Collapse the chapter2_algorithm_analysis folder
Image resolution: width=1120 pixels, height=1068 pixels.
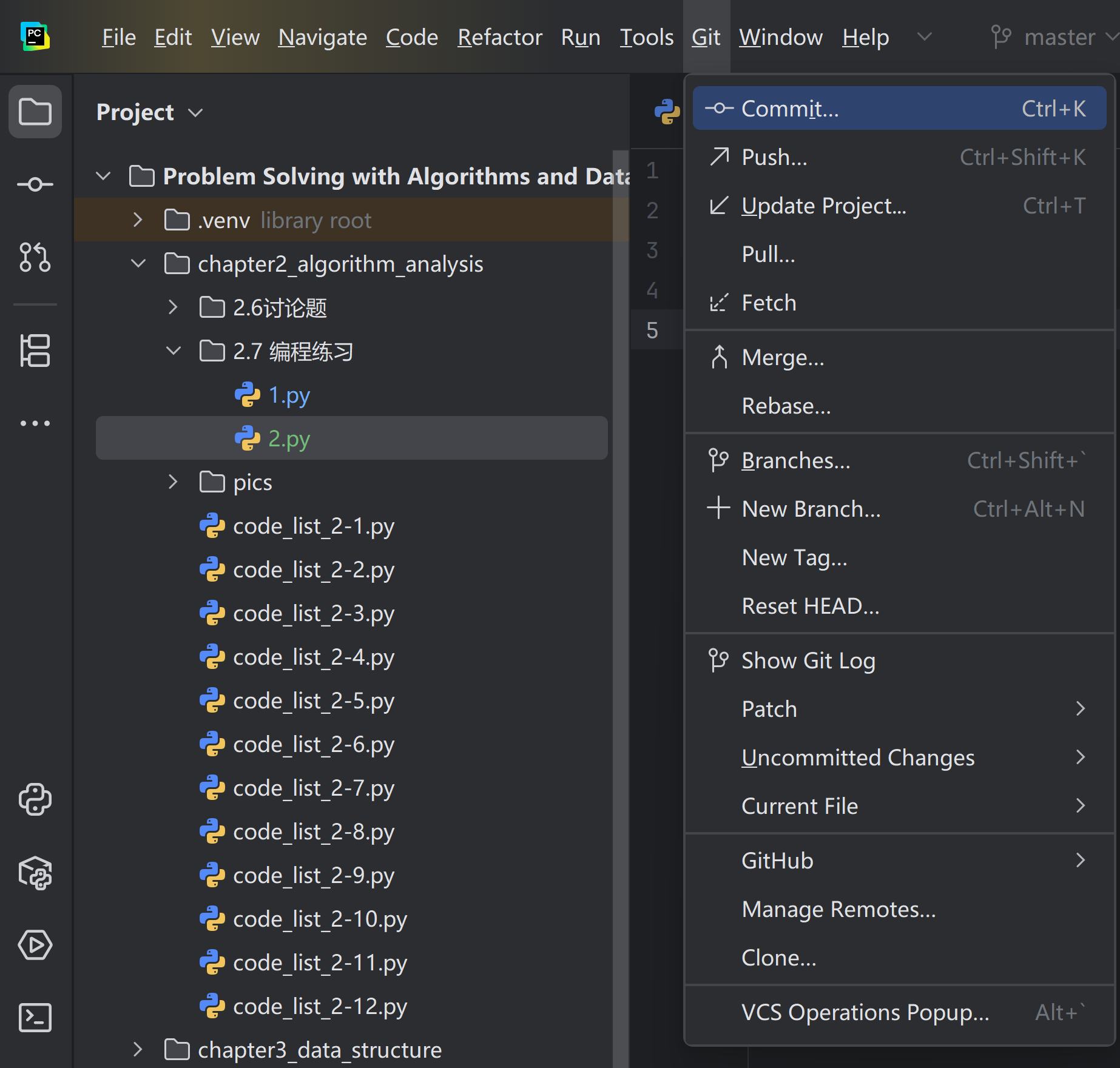point(138,264)
